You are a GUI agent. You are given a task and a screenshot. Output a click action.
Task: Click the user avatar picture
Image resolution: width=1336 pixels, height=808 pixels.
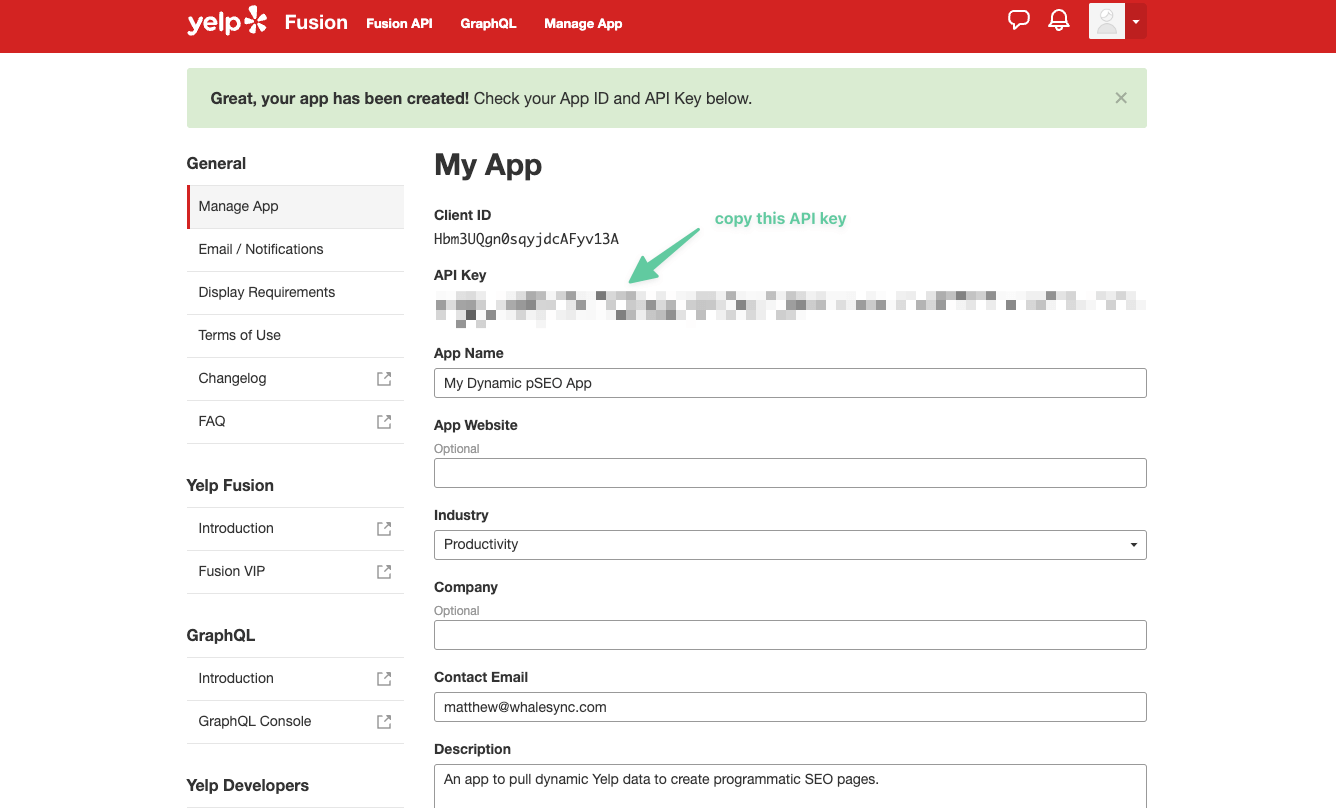coord(1107,21)
